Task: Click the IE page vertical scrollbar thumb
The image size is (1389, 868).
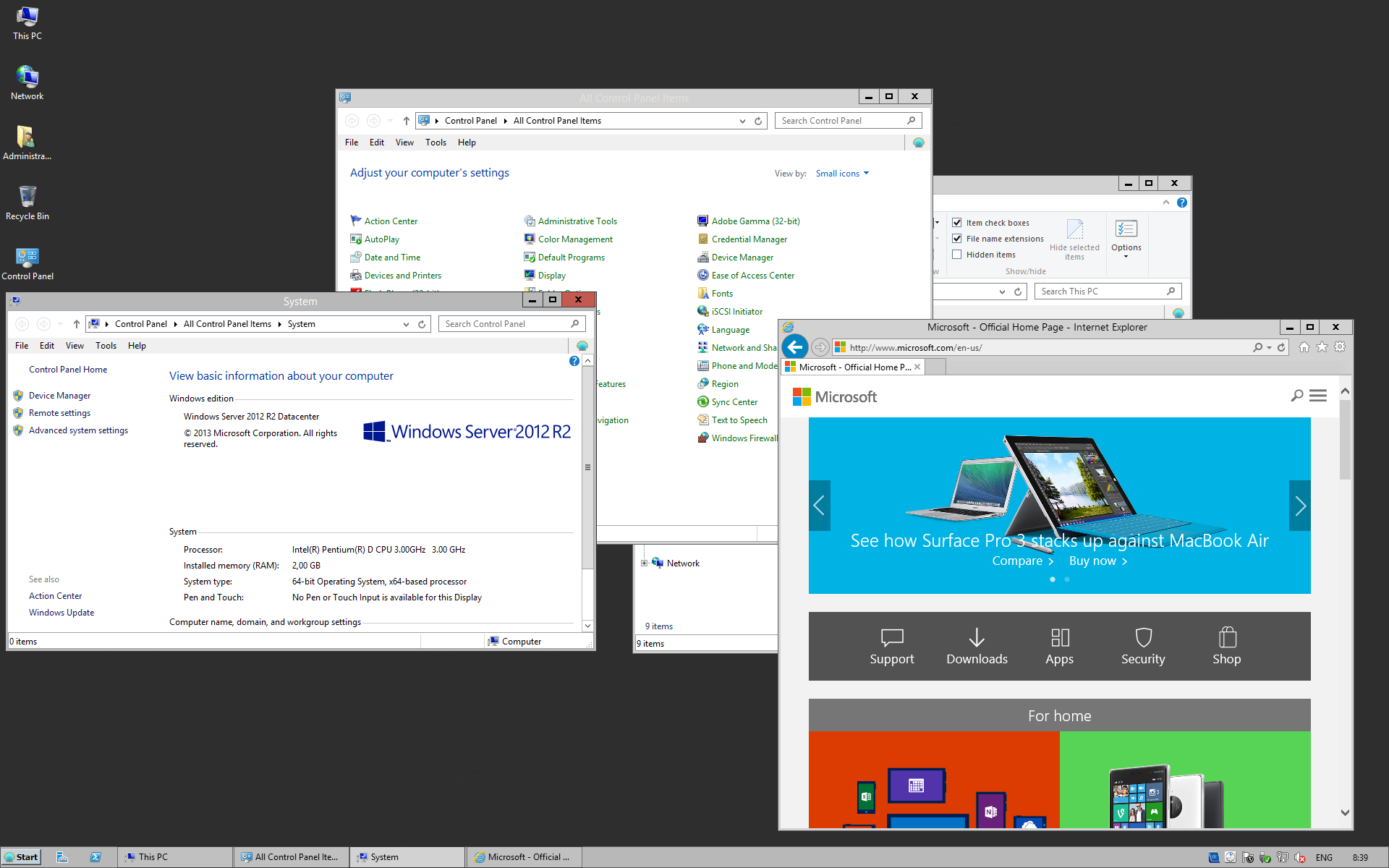Action: pyautogui.click(x=1345, y=440)
